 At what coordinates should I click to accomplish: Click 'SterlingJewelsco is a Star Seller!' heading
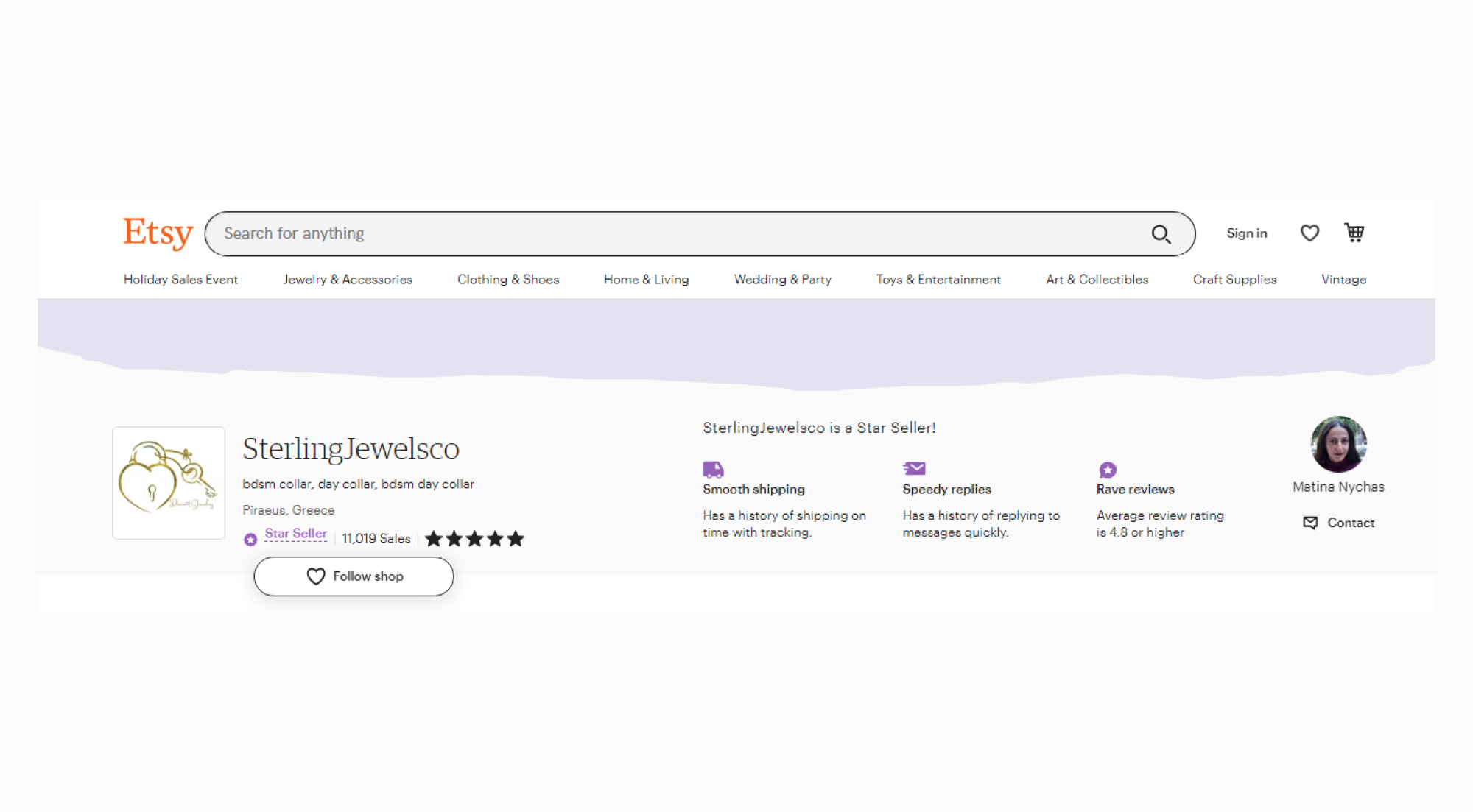point(819,428)
